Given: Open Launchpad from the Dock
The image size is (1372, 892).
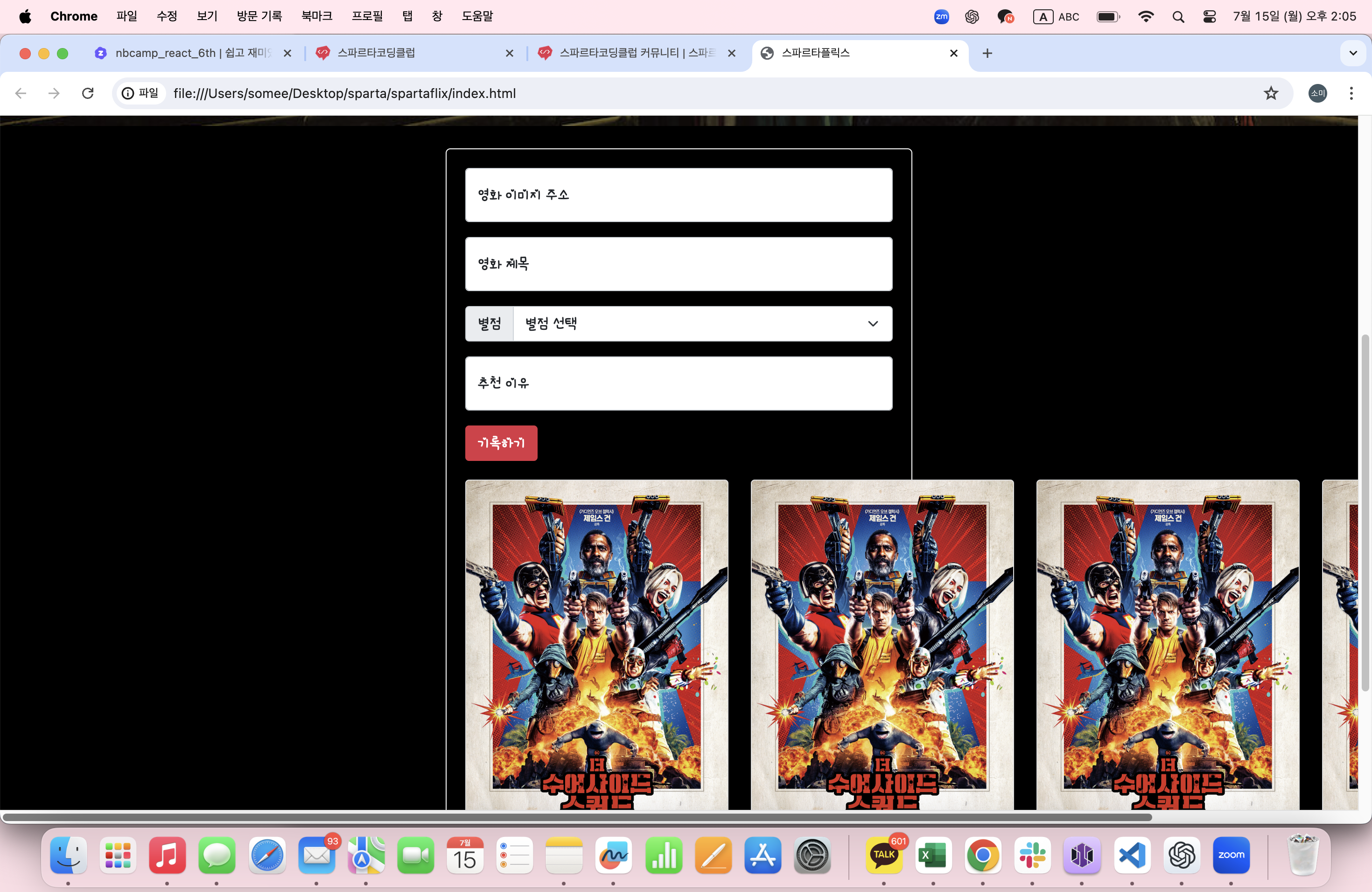Looking at the screenshot, I should 118,855.
